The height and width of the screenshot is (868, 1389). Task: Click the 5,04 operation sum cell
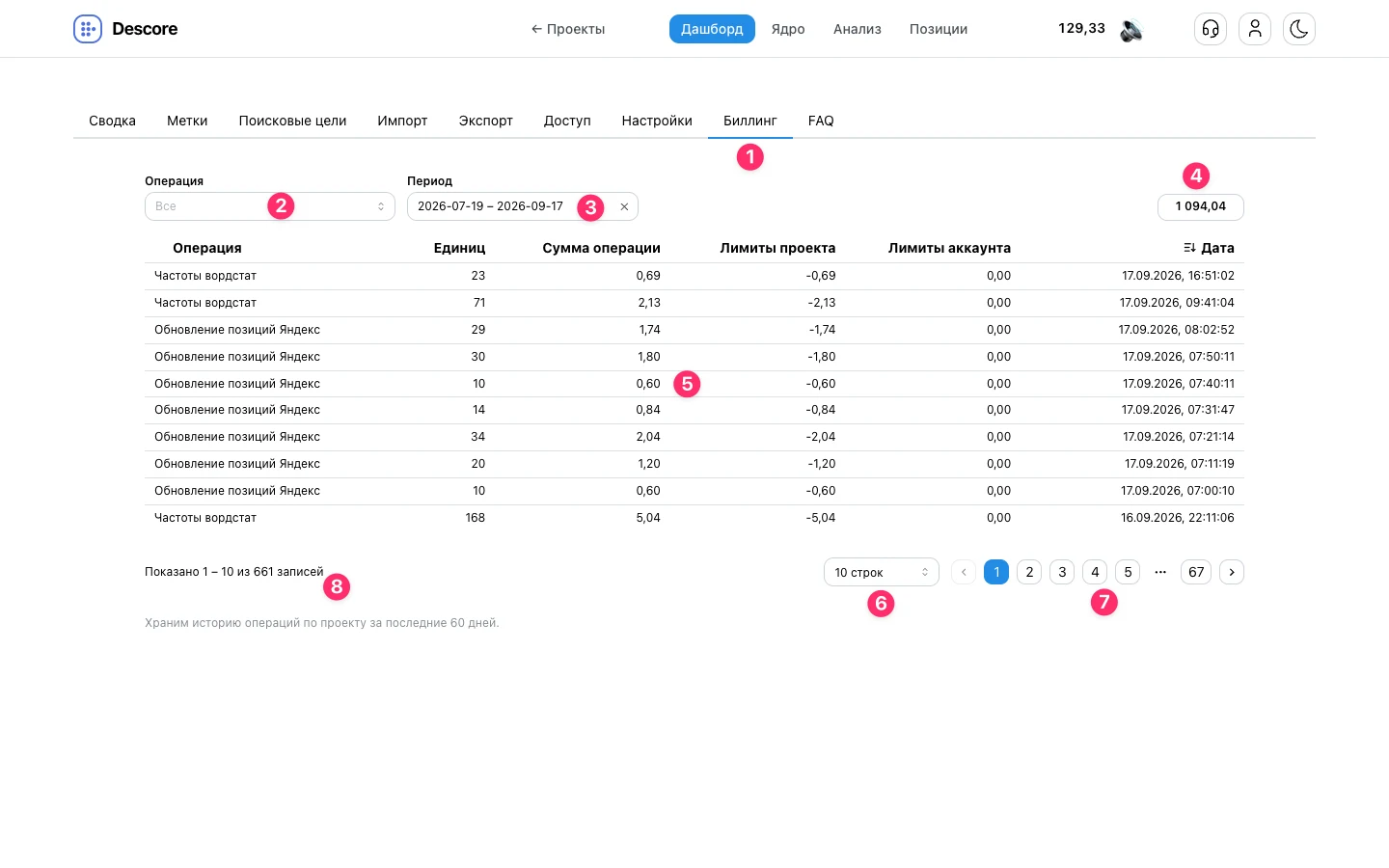point(648,518)
